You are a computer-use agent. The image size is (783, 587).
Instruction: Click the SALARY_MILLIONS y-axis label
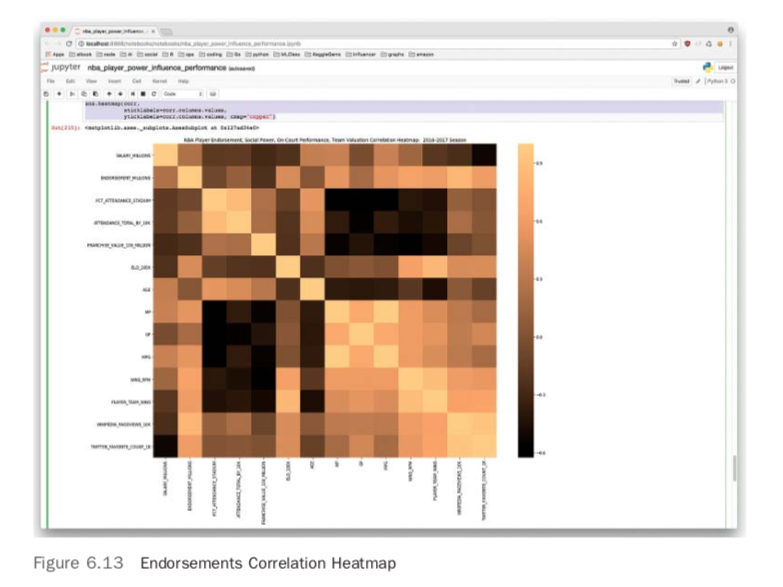click(133, 155)
